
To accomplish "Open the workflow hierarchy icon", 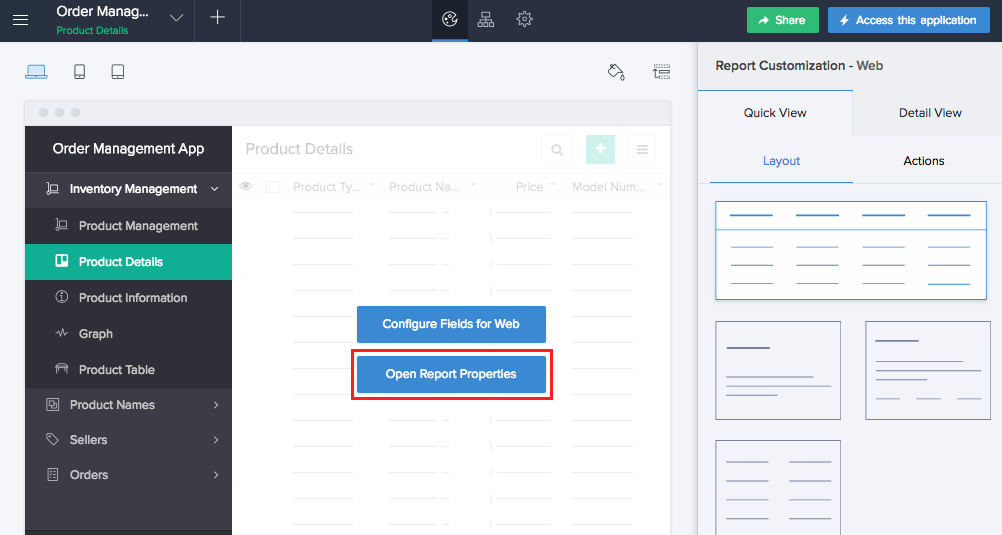I will point(486,19).
